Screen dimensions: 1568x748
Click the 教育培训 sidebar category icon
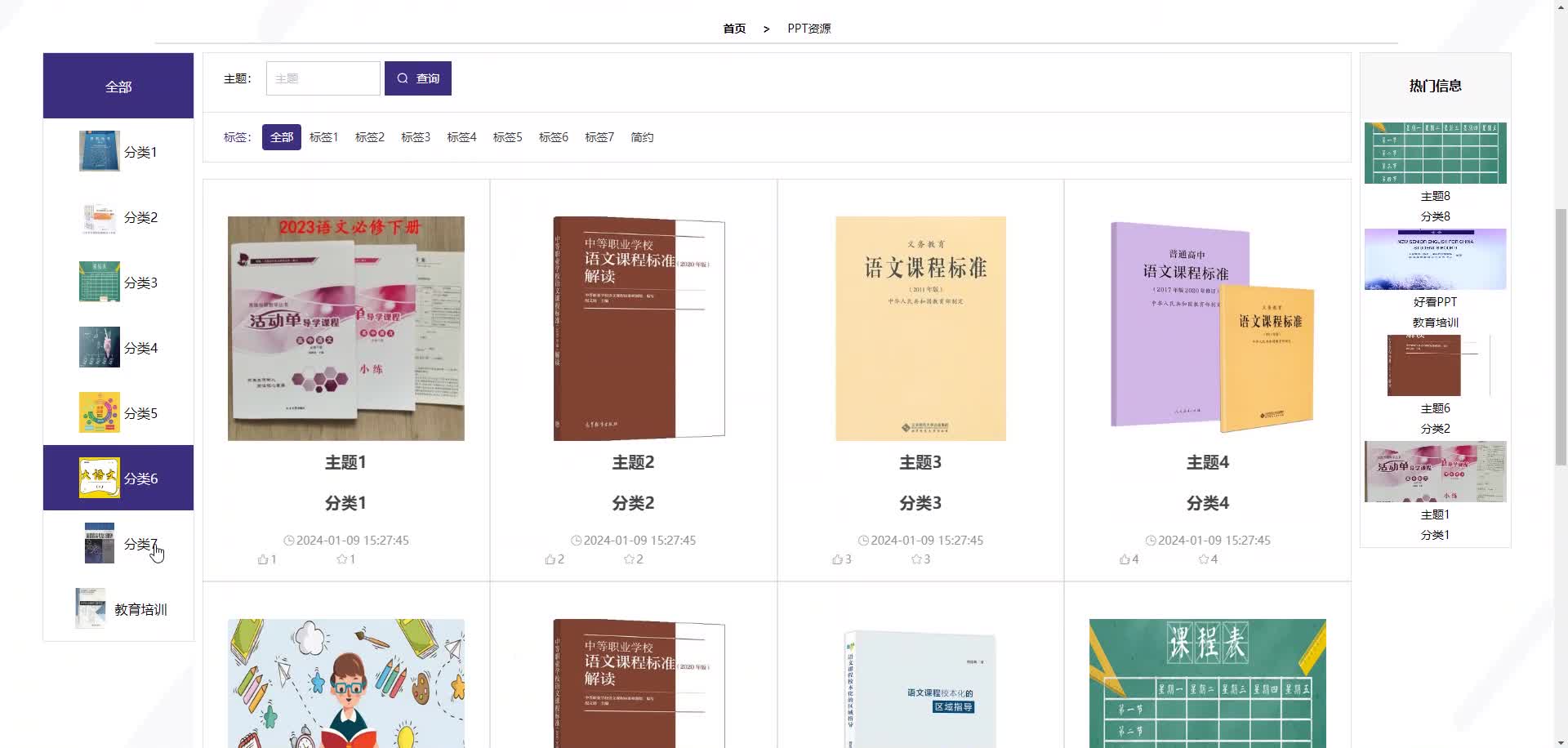91,608
